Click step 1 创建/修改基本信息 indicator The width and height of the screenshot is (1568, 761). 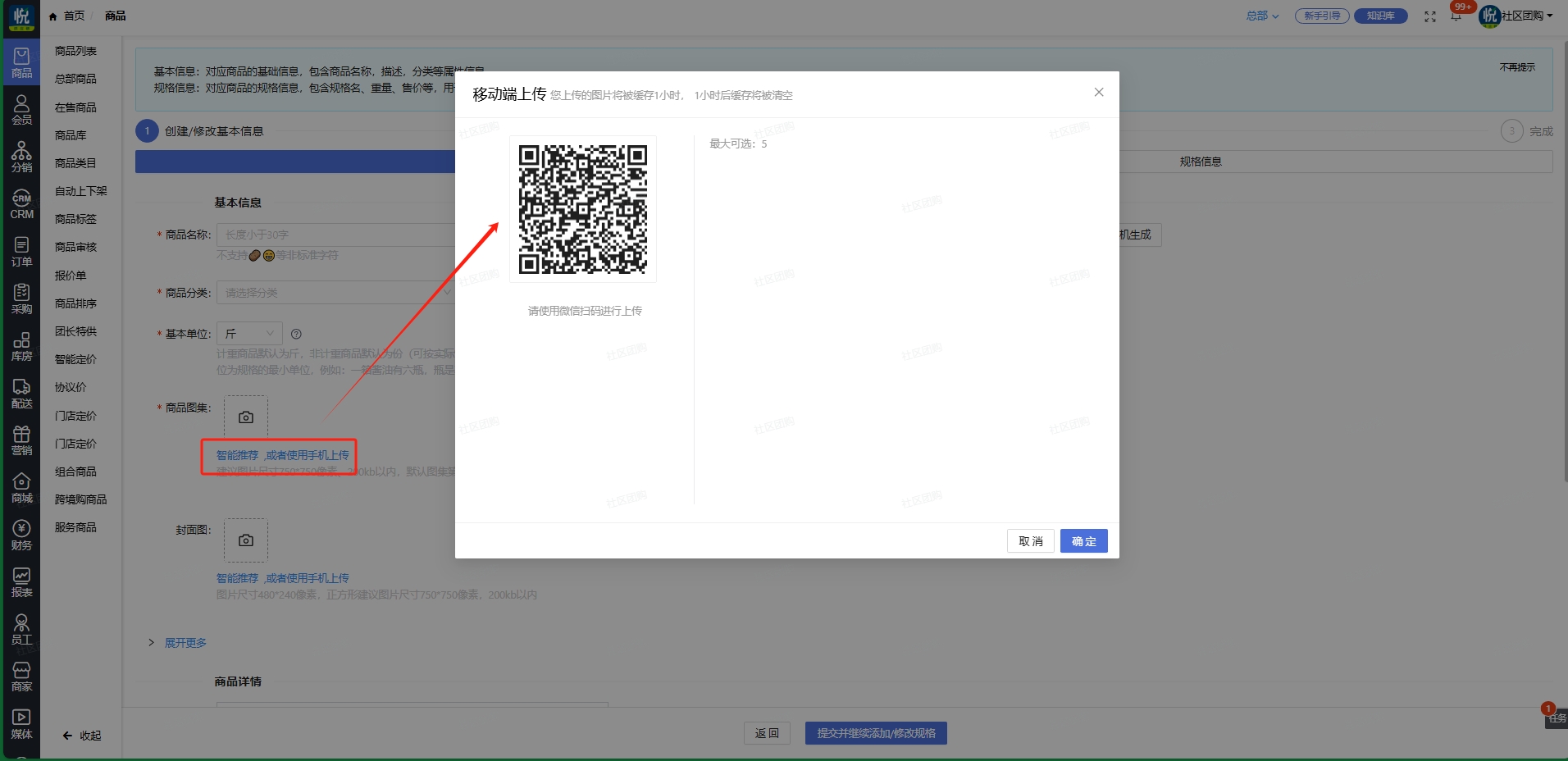click(200, 131)
